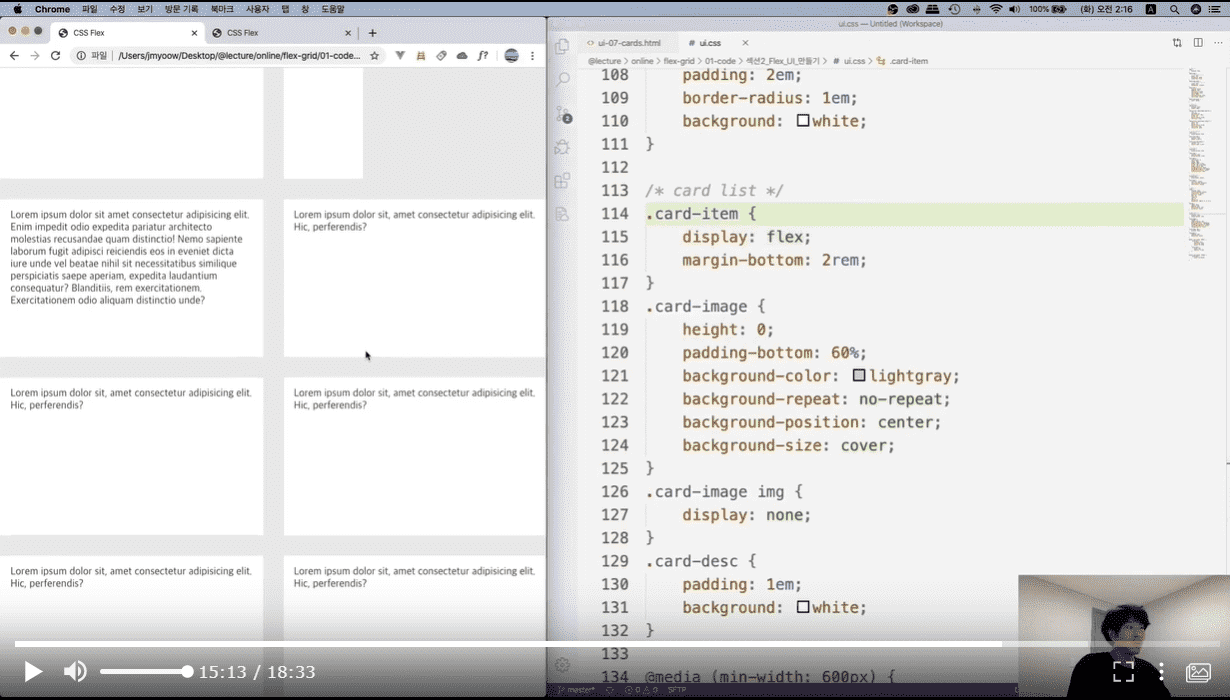Reload the Chrome page
Viewport: 1230px width, 700px height.
[x=56, y=56]
